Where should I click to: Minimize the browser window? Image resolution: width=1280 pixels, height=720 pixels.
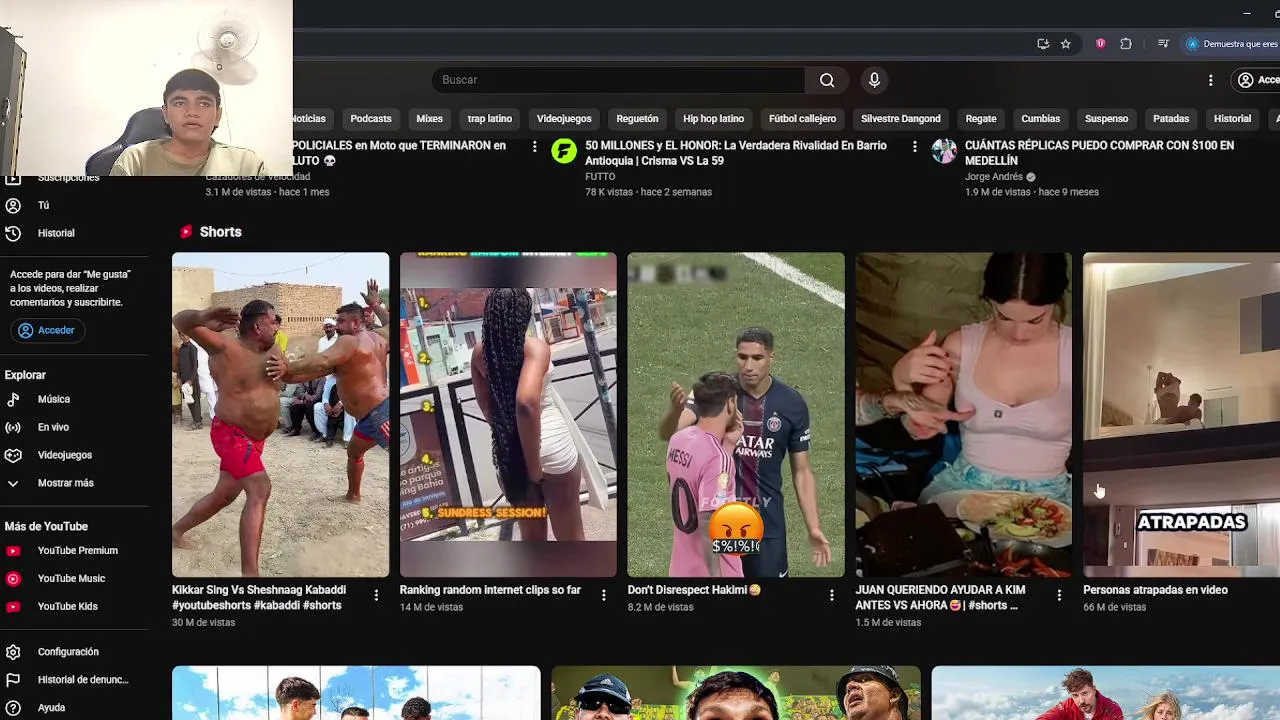(1246, 13)
